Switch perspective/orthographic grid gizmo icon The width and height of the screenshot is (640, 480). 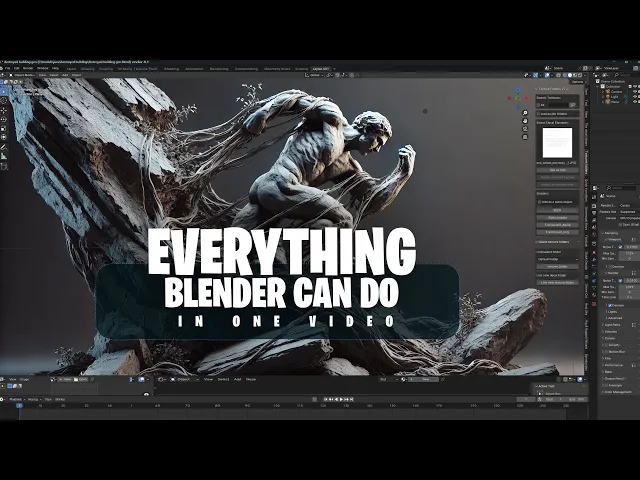point(525,137)
